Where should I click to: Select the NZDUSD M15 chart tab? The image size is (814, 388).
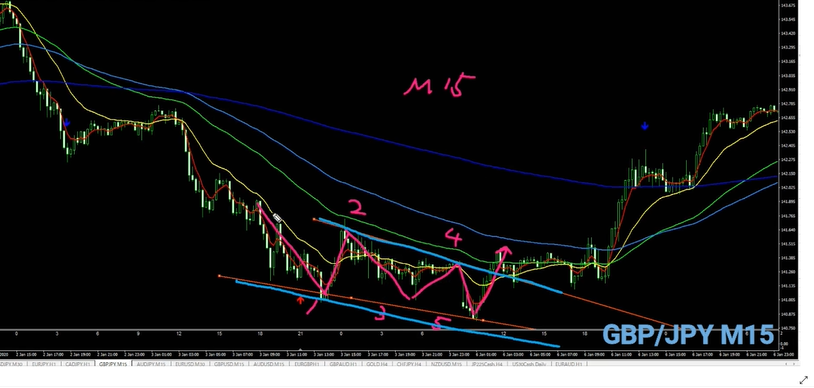[446, 365]
